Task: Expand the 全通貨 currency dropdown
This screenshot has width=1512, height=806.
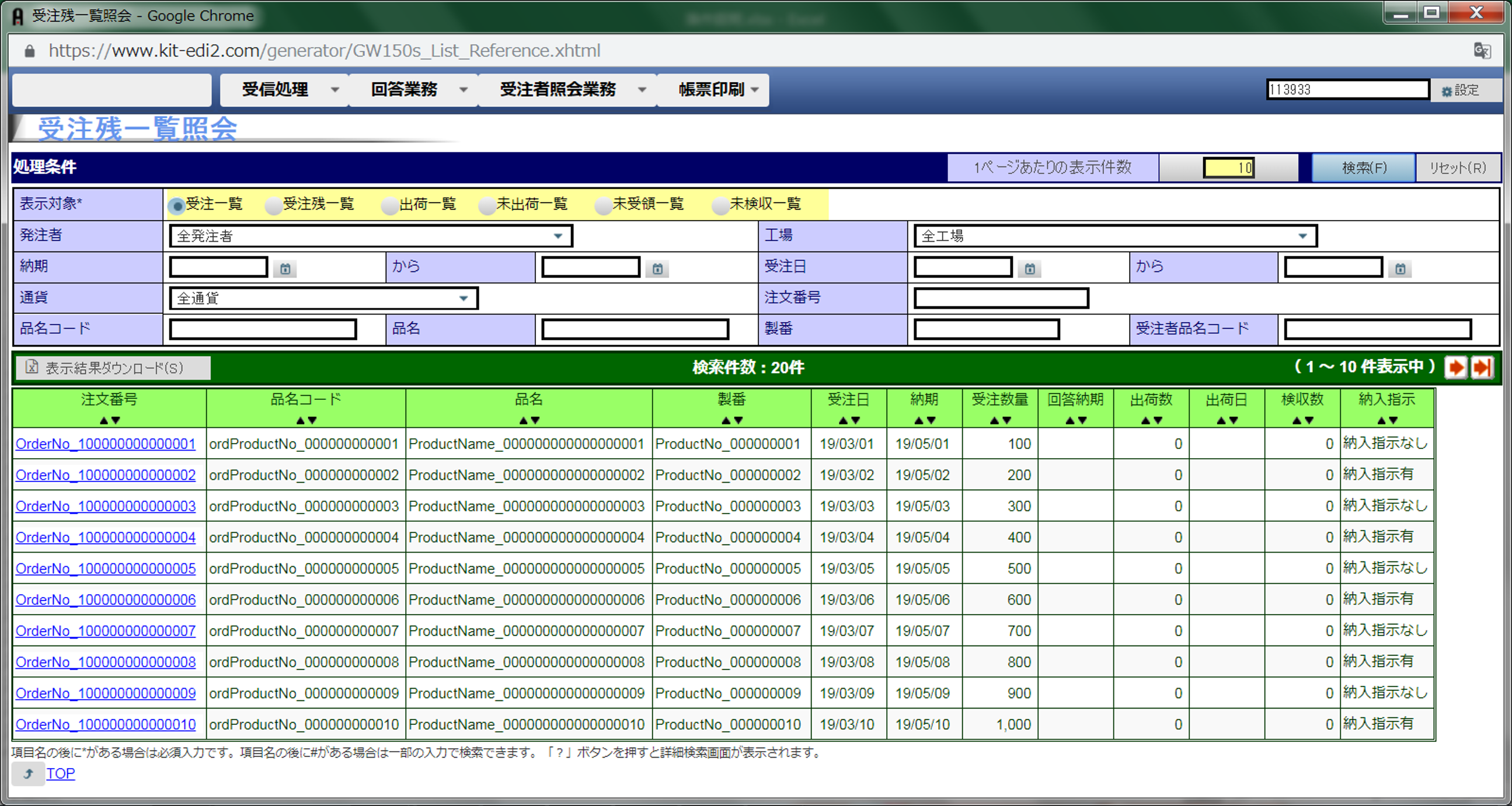Action: 463,298
